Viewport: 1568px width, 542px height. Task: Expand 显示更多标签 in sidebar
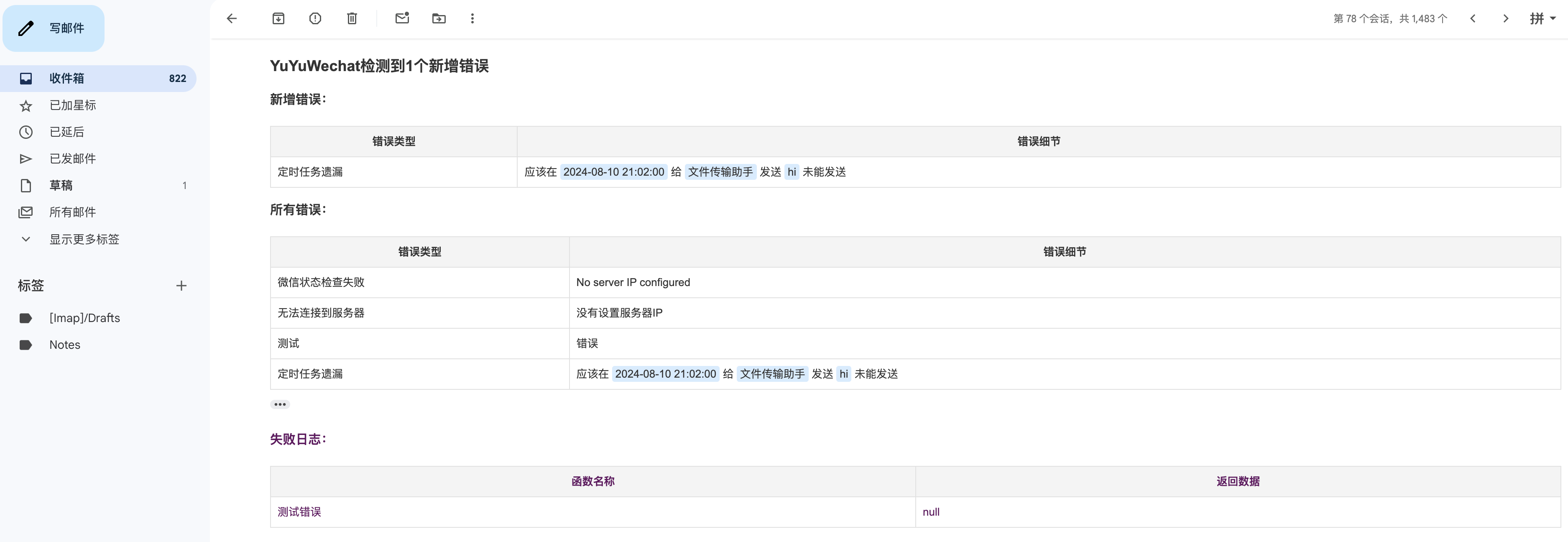84,239
